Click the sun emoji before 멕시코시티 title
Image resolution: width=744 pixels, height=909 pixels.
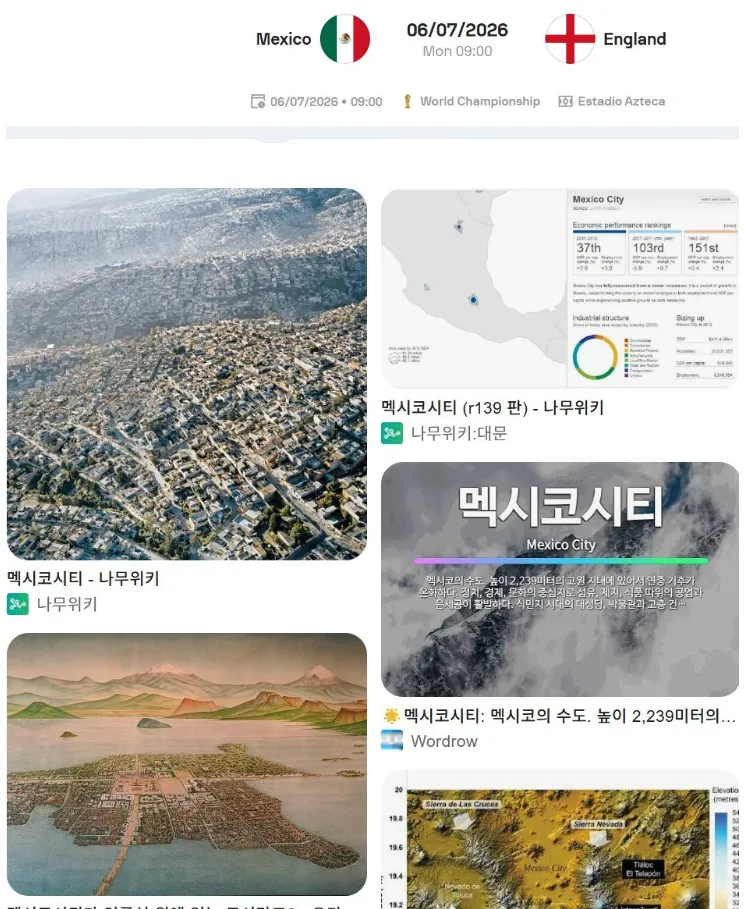(392, 716)
